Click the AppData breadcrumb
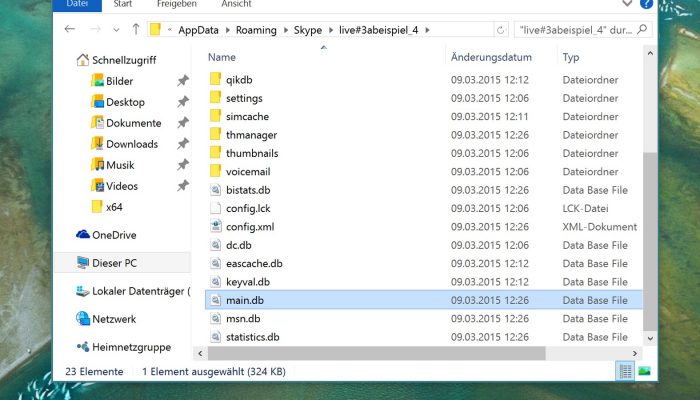Viewport: 700px width, 400px height. coord(198,30)
